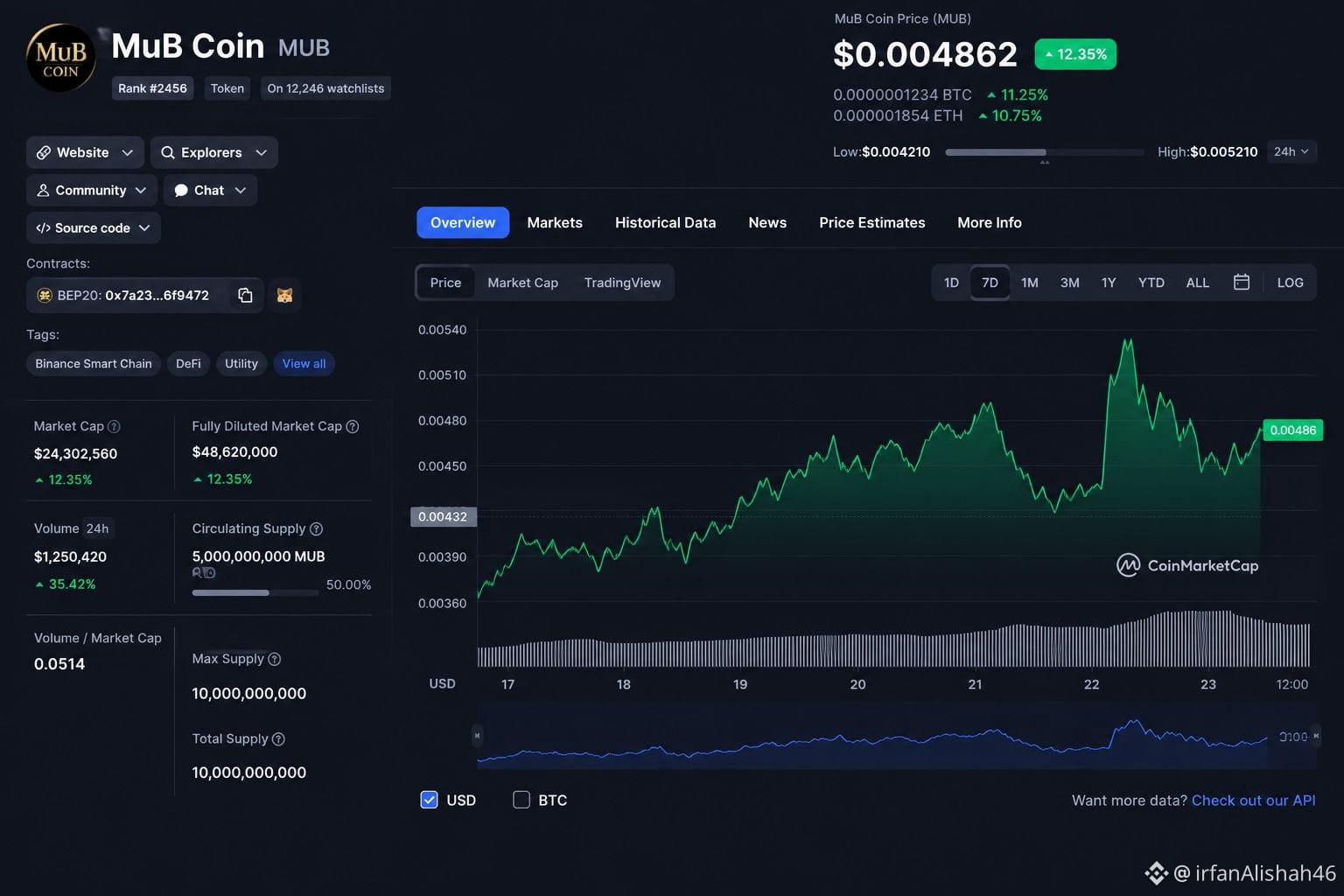Click the DeFi tag
The width and height of the screenshot is (1344, 896).
(188, 363)
